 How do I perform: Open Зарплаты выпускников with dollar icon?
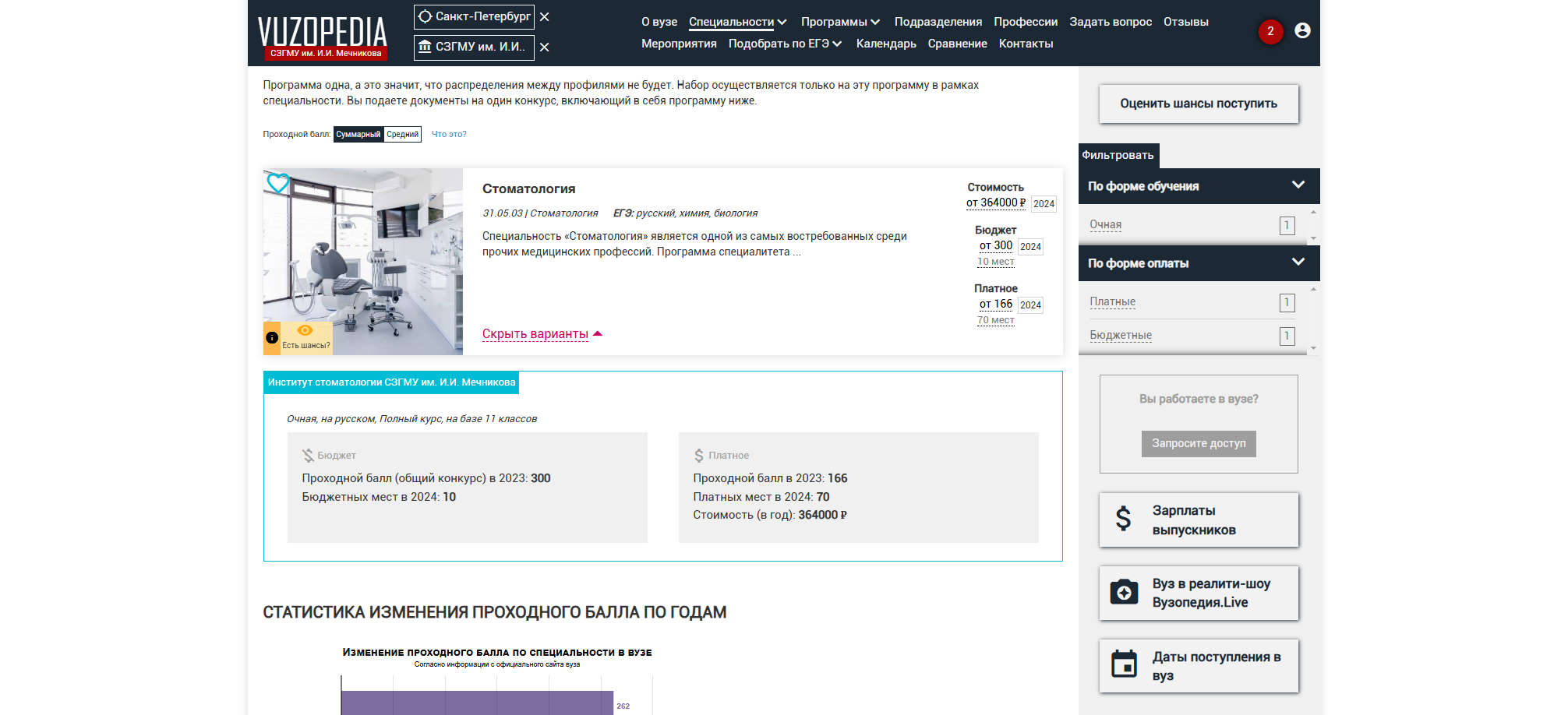[1199, 520]
